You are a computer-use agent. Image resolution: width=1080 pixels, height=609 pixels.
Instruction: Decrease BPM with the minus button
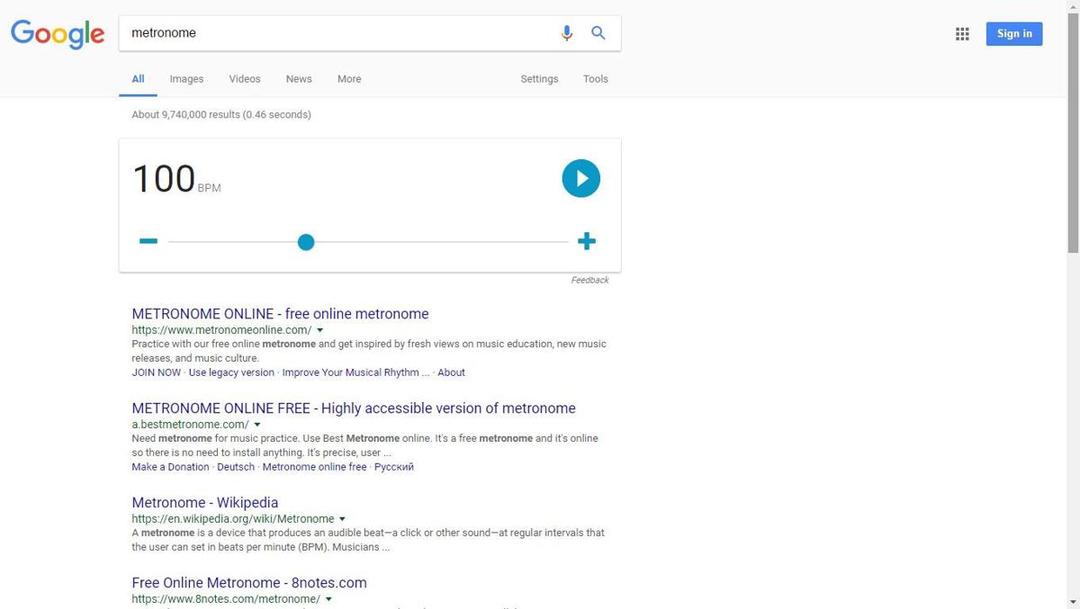tap(148, 241)
